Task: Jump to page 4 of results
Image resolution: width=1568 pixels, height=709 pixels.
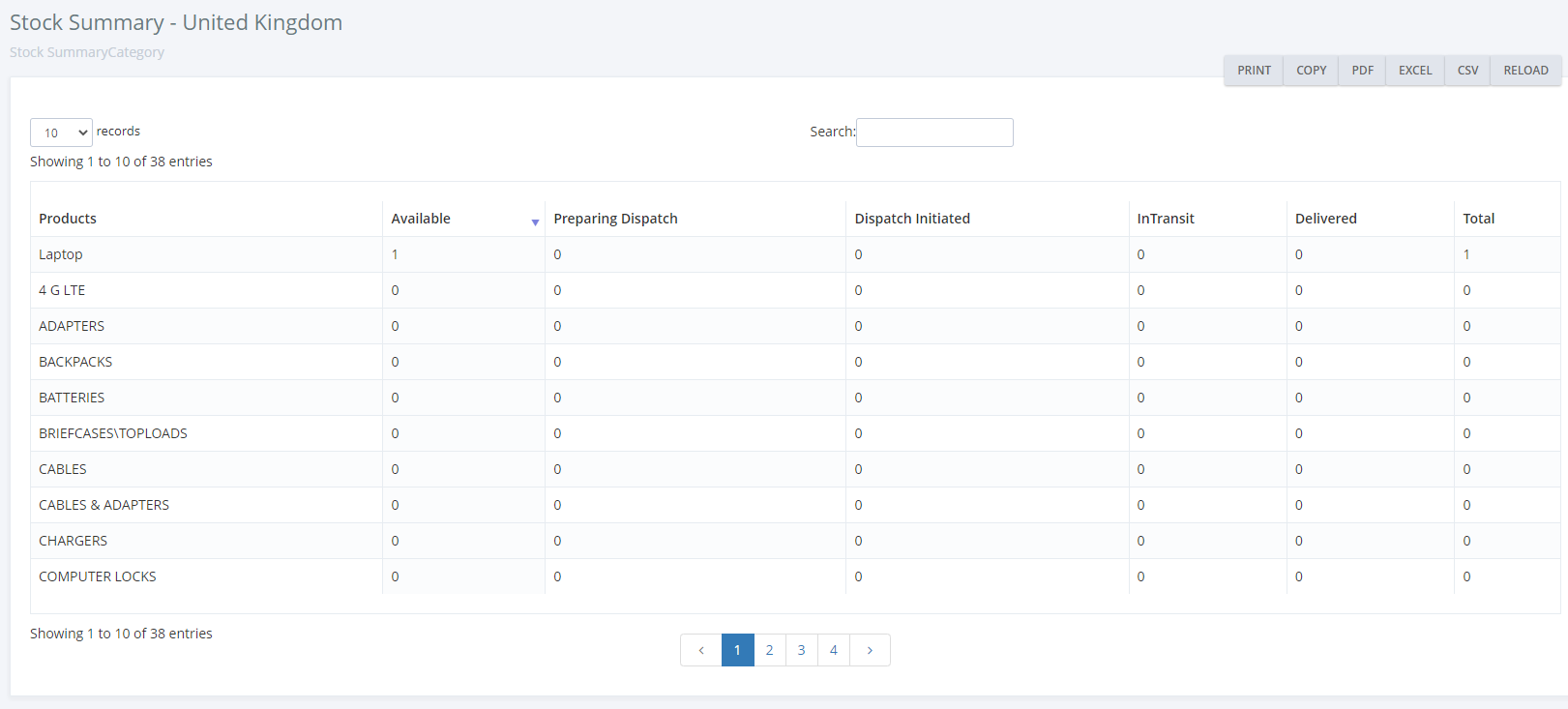Action: click(833, 650)
